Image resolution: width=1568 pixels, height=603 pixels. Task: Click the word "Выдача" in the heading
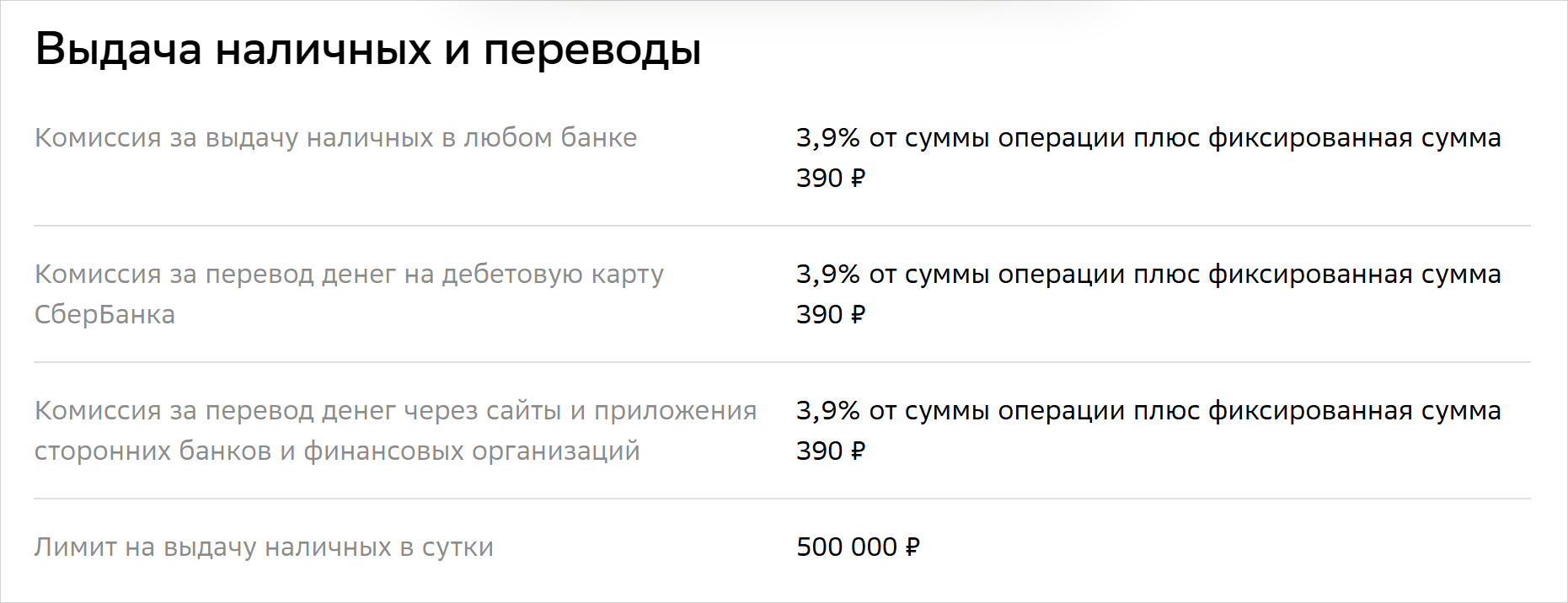pos(118,49)
